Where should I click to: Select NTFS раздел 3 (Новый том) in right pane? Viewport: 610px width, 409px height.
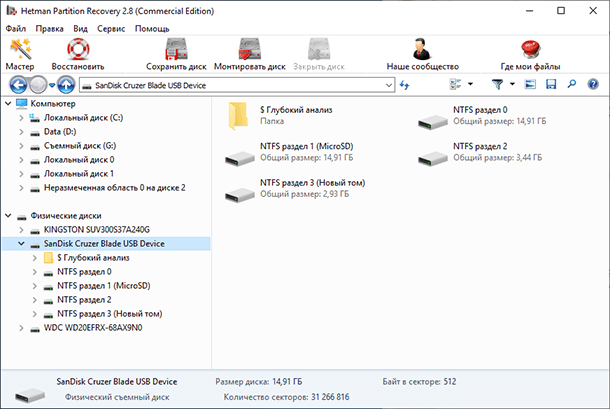click(295, 188)
